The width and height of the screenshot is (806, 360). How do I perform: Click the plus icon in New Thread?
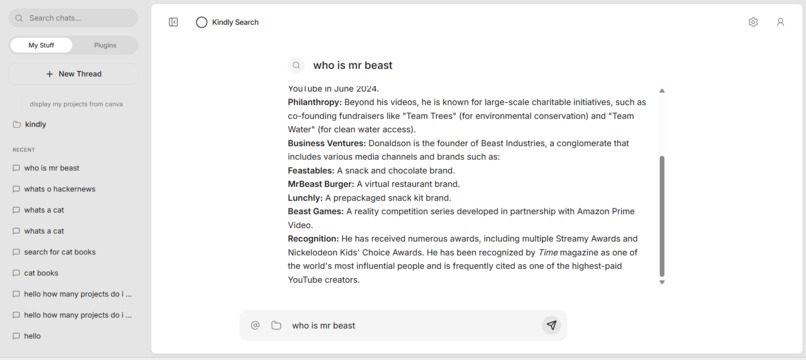click(x=49, y=74)
